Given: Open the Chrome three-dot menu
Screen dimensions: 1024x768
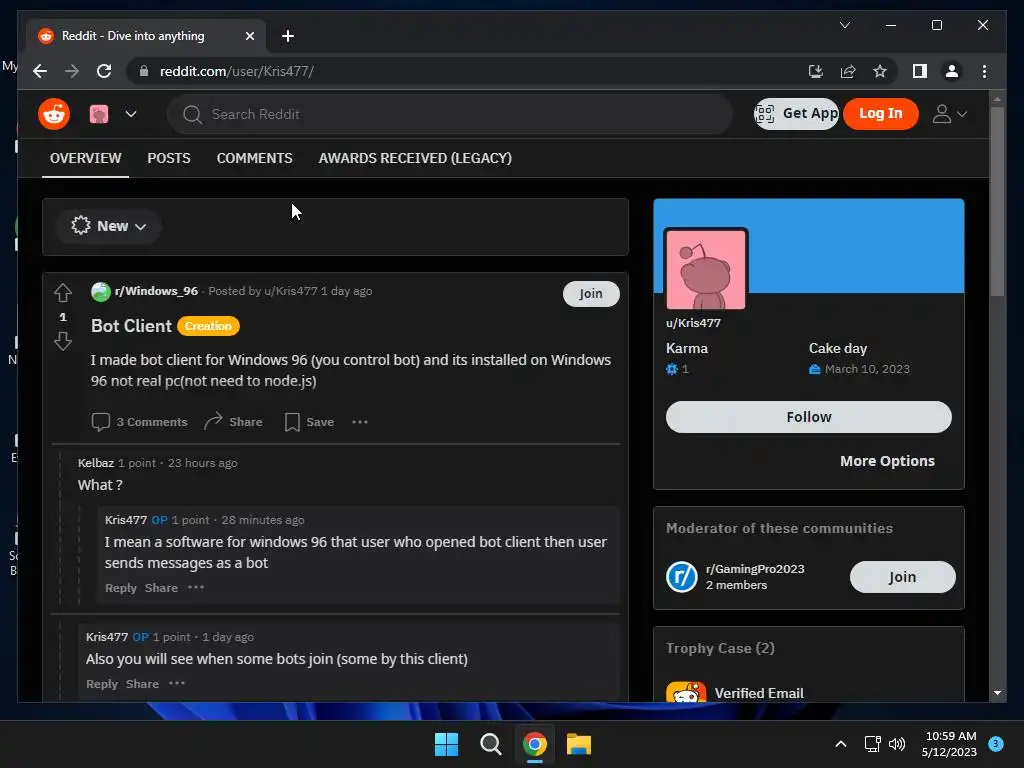Looking at the screenshot, I should 984,71.
